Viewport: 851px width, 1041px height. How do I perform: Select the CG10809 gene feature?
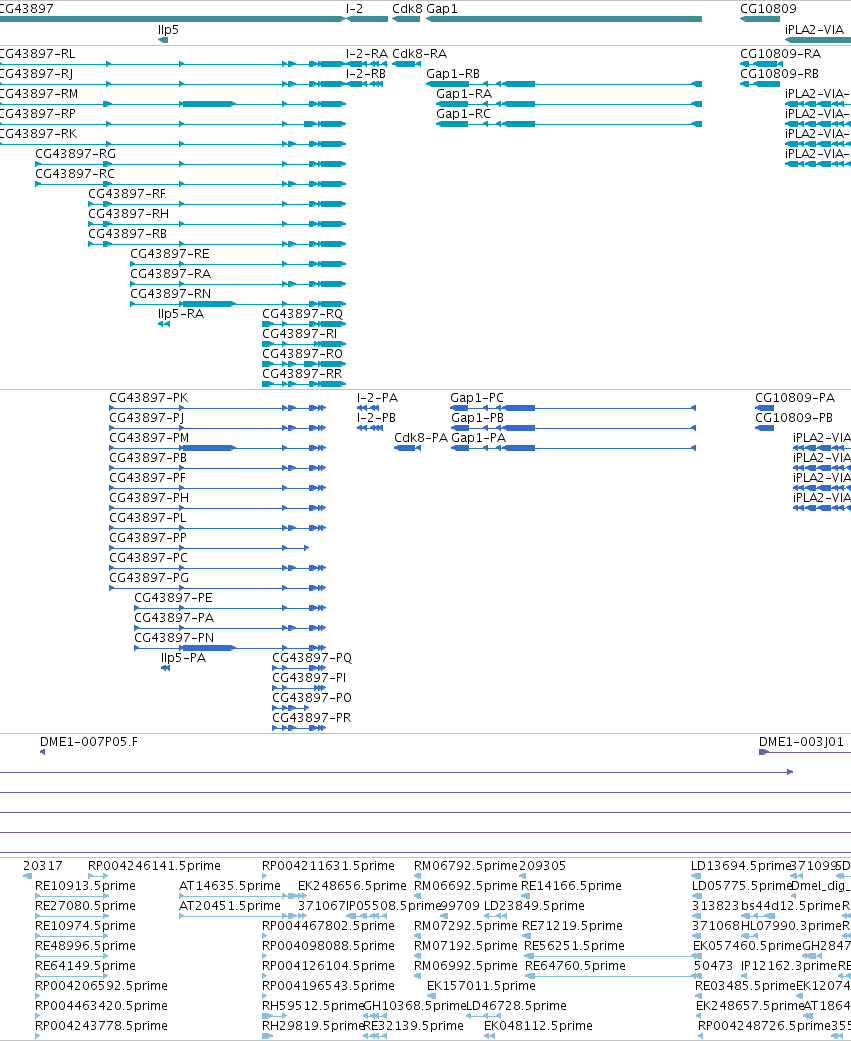[x=759, y=19]
